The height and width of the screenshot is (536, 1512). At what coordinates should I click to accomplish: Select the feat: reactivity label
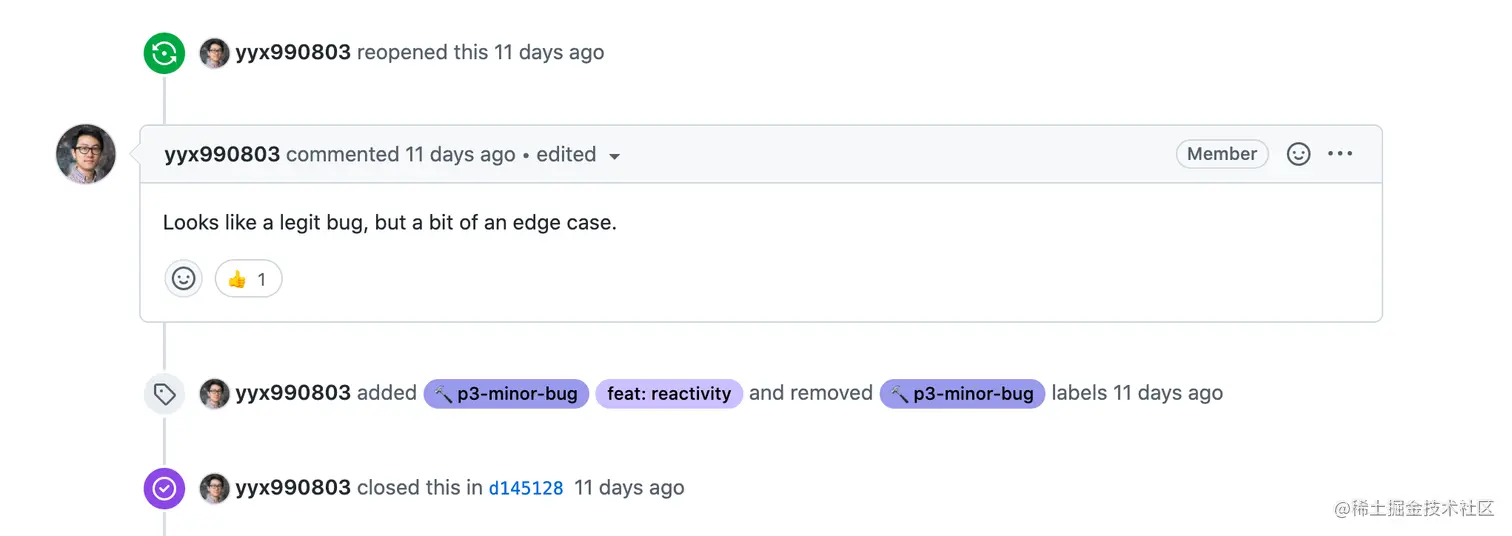coord(669,394)
